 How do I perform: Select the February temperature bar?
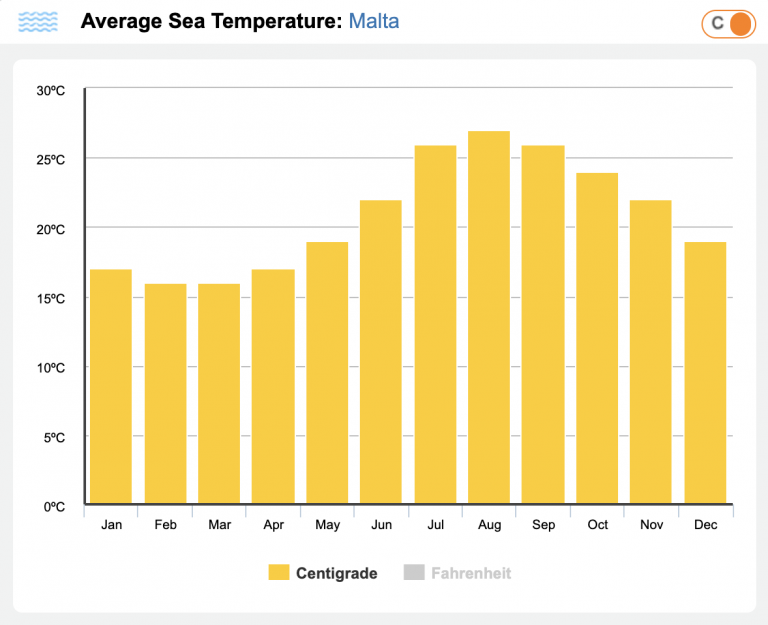pyautogui.click(x=165, y=393)
